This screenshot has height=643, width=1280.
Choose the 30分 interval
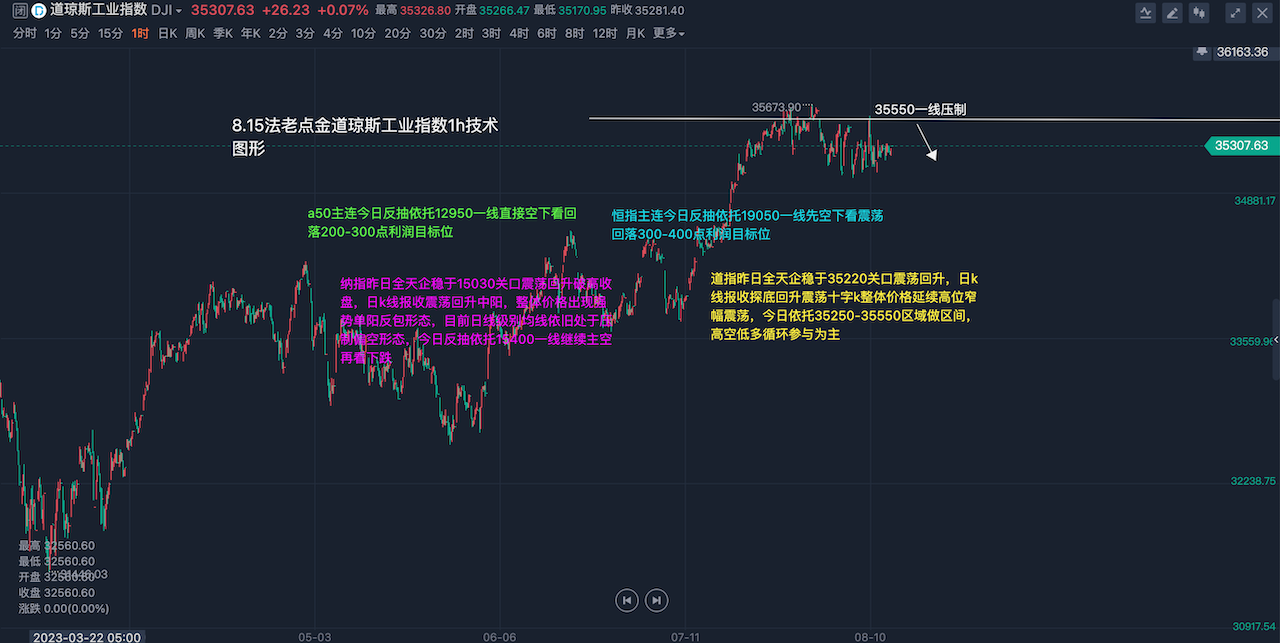[432, 33]
